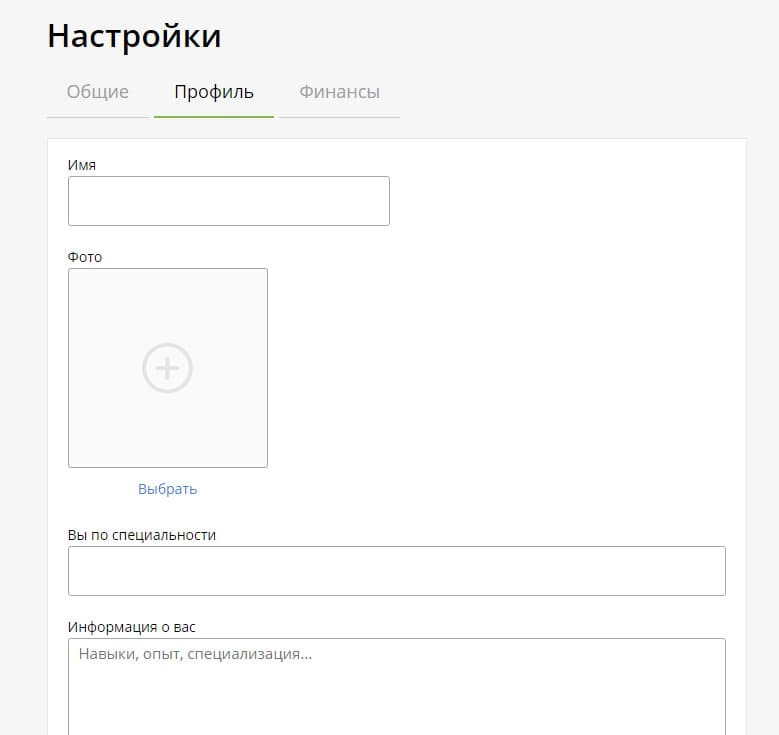This screenshot has height=735, width=779.
Task: Select the Профиль tab
Action: (x=214, y=92)
